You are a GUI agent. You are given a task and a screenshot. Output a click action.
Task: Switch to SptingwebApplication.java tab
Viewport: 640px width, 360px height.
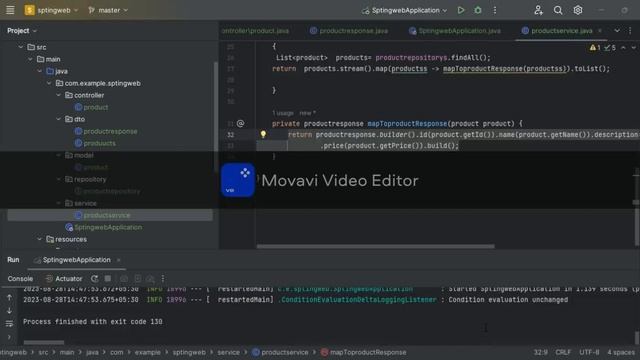pos(455,31)
